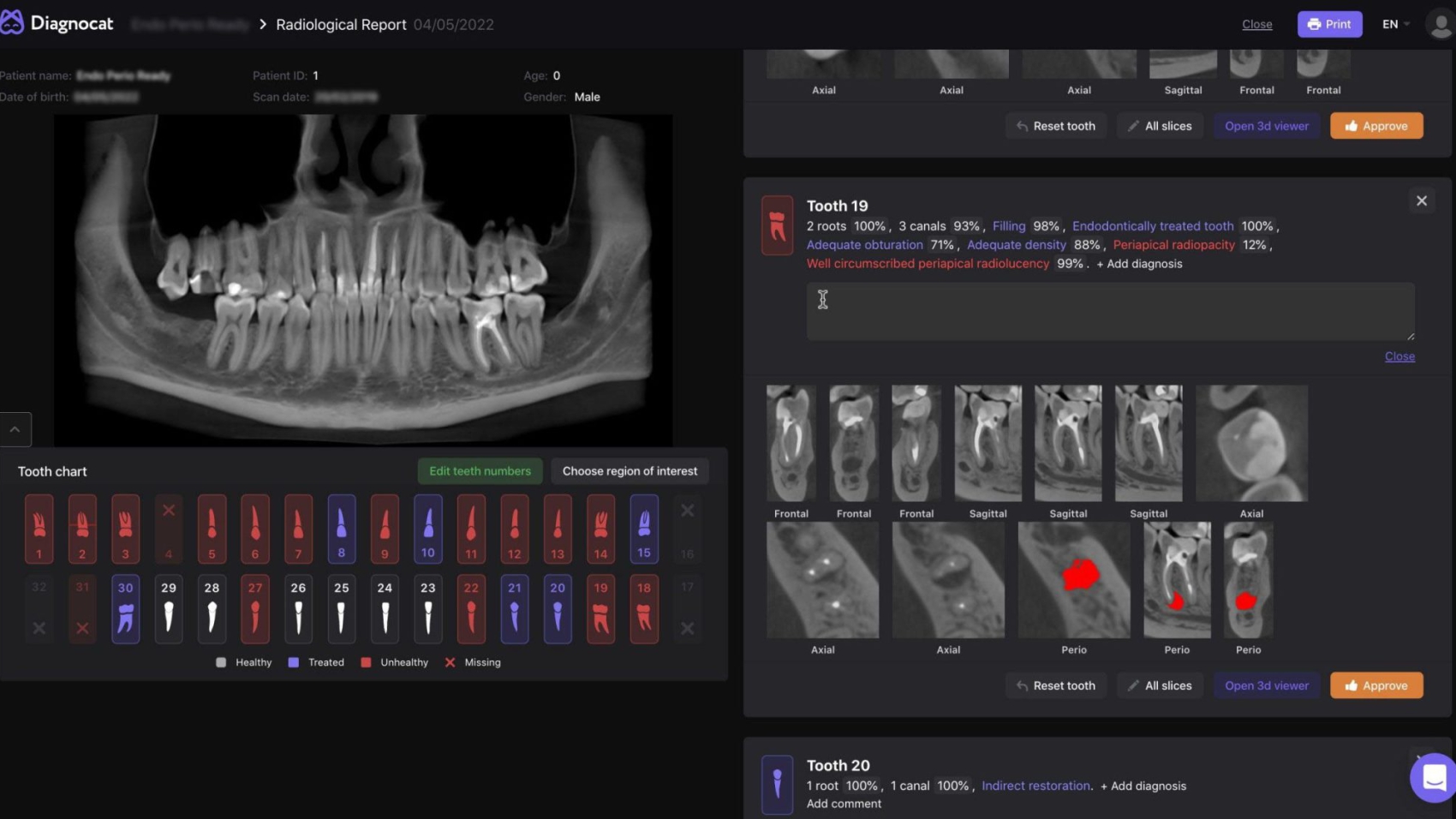This screenshot has width=1456, height=819.
Task: Select treated tooth 30 icon
Action: (125, 609)
